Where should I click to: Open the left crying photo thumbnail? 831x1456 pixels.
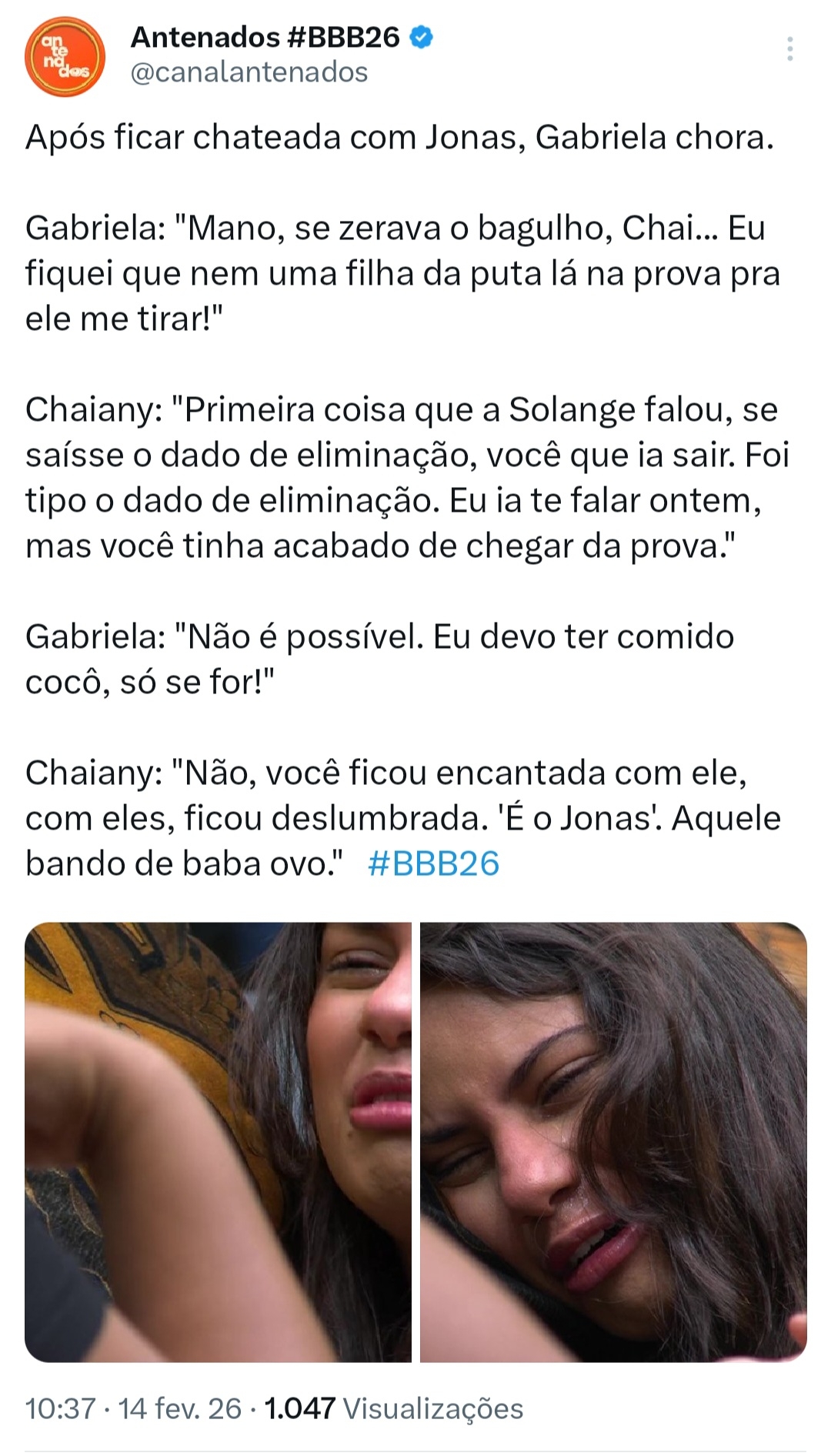[x=219, y=1142]
